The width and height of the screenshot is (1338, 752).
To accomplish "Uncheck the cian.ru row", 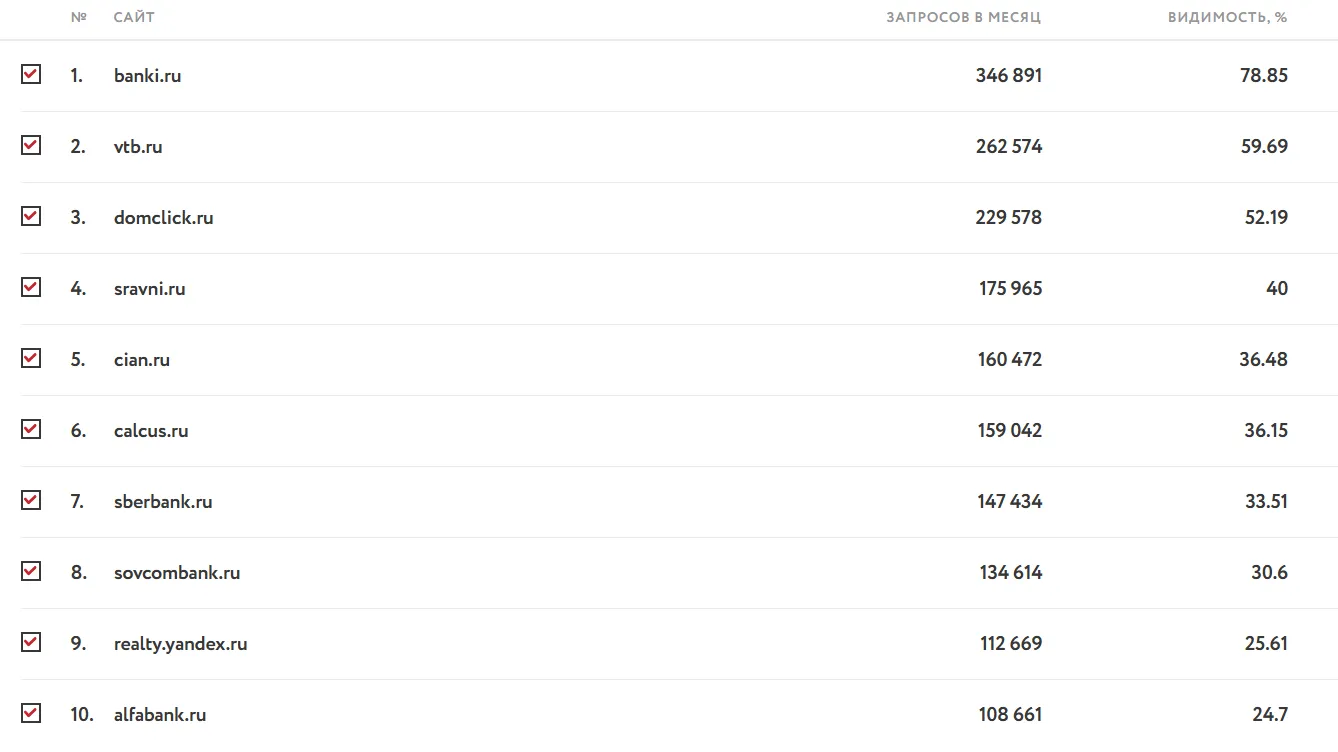I will click(31, 358).
